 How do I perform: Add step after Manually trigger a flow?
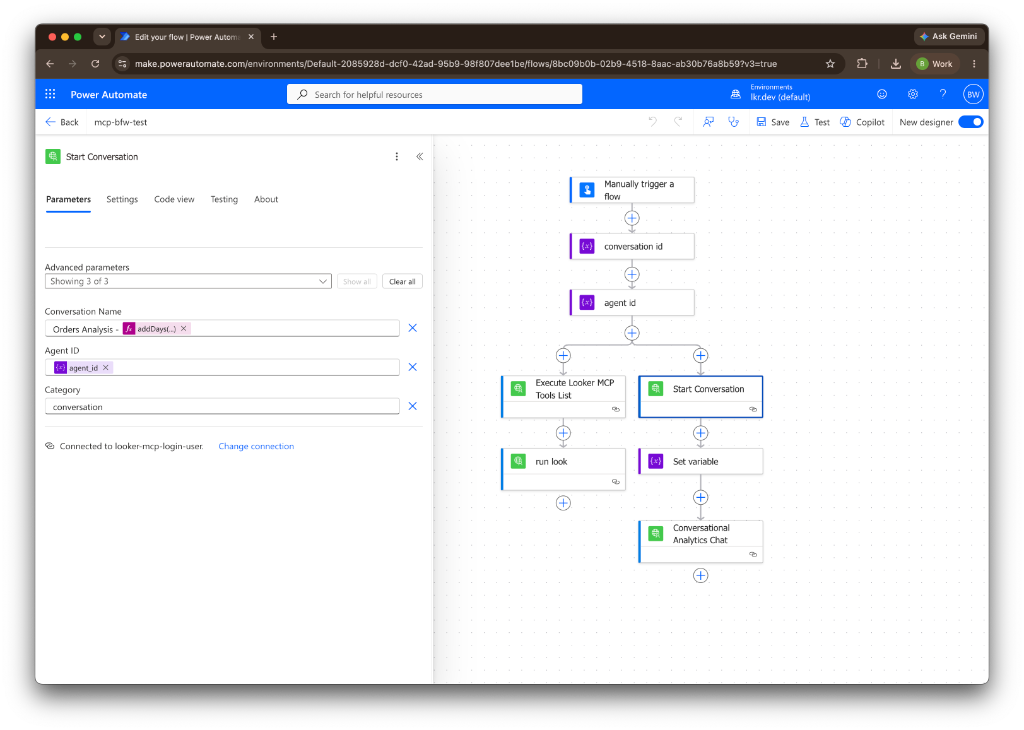pos(632,218)
